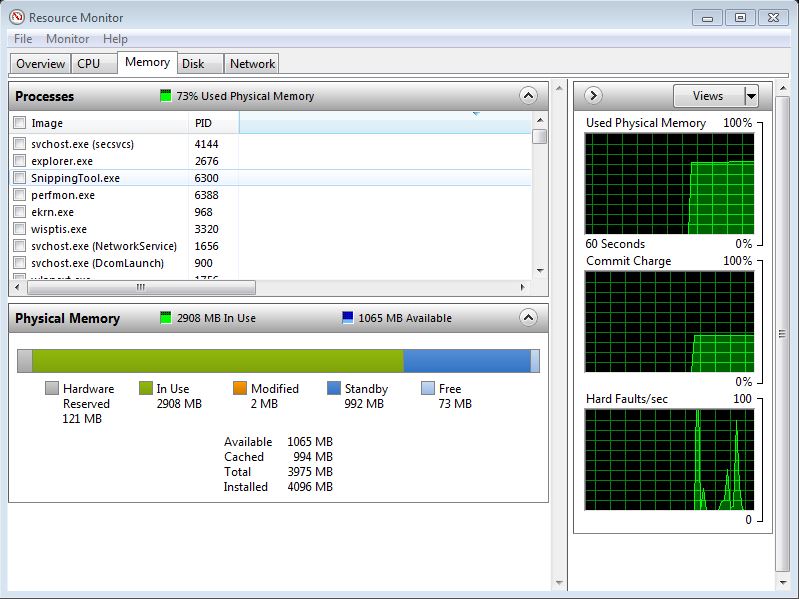Click the Modified legend swatch
799x599 pixels.
tap(239, 388)
